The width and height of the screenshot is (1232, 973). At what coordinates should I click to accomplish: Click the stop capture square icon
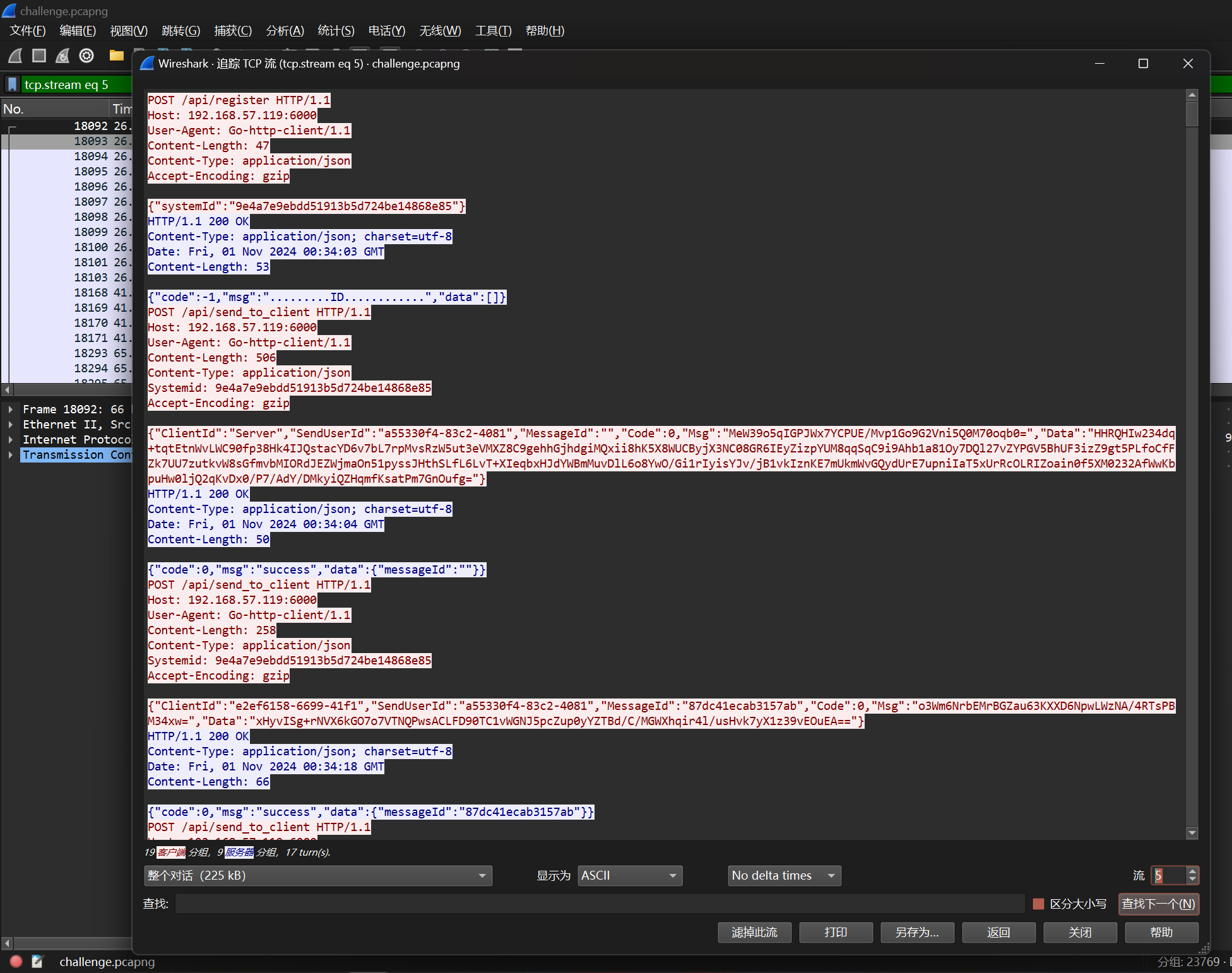pos(39,56)
